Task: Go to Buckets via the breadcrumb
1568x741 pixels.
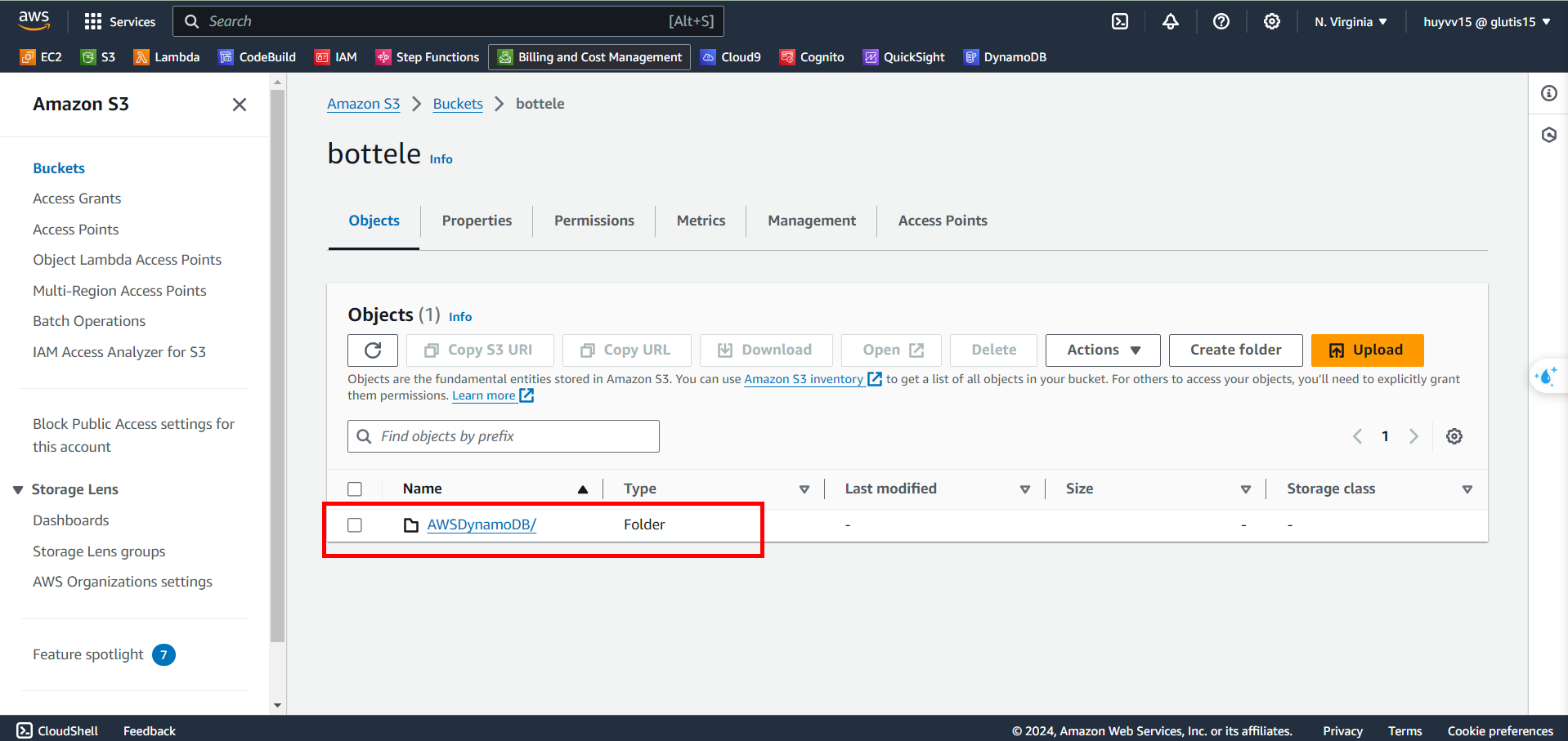Action: 458,104
